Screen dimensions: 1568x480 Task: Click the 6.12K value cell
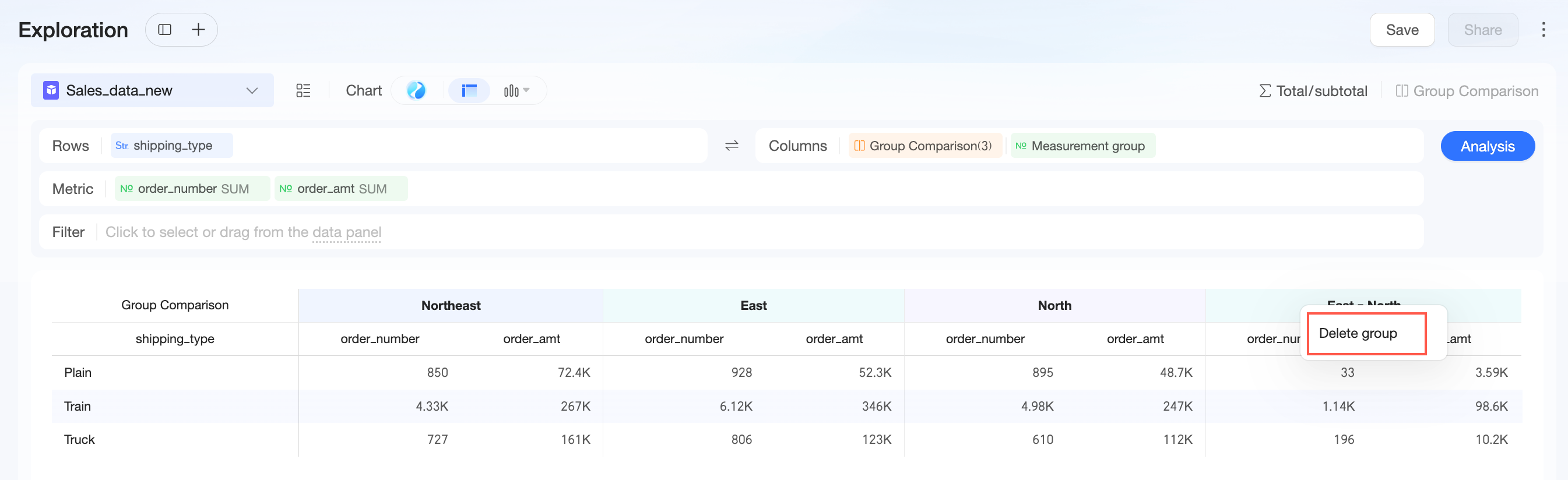(736, 407)
